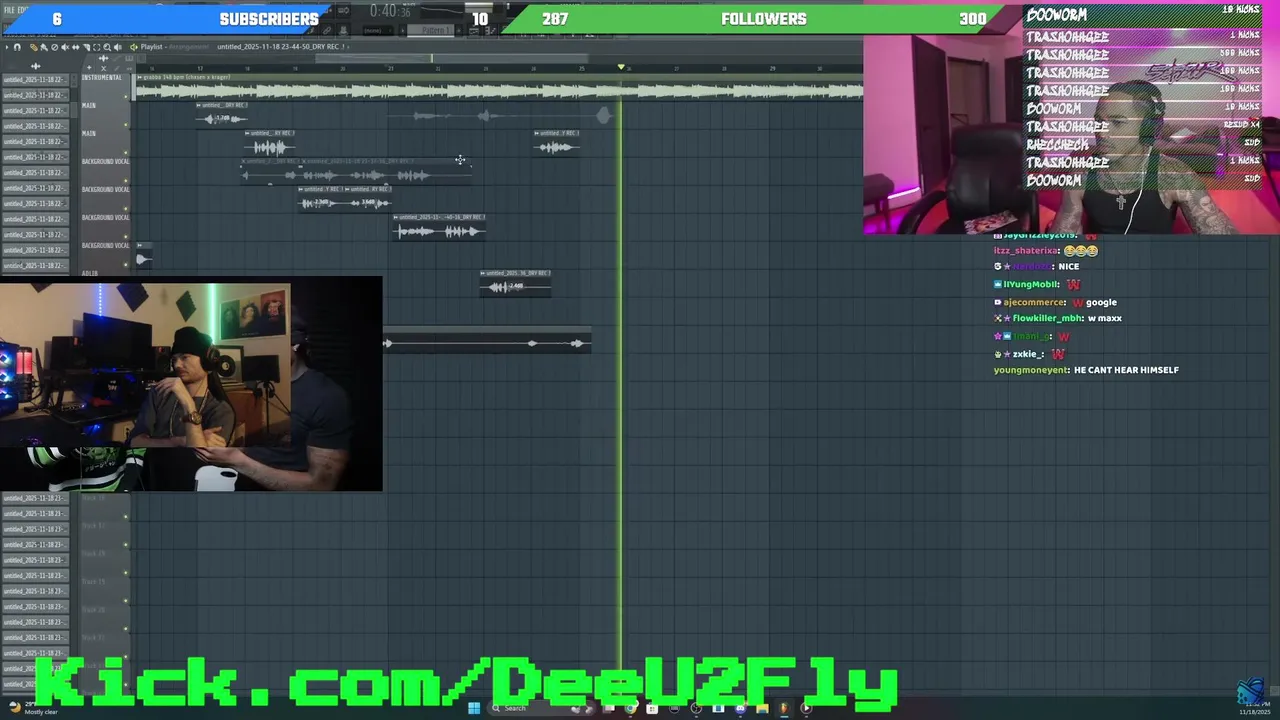Open Google Chrome from the taskbar
This screenshot has width=1280, height=720.
pos(630,708)
